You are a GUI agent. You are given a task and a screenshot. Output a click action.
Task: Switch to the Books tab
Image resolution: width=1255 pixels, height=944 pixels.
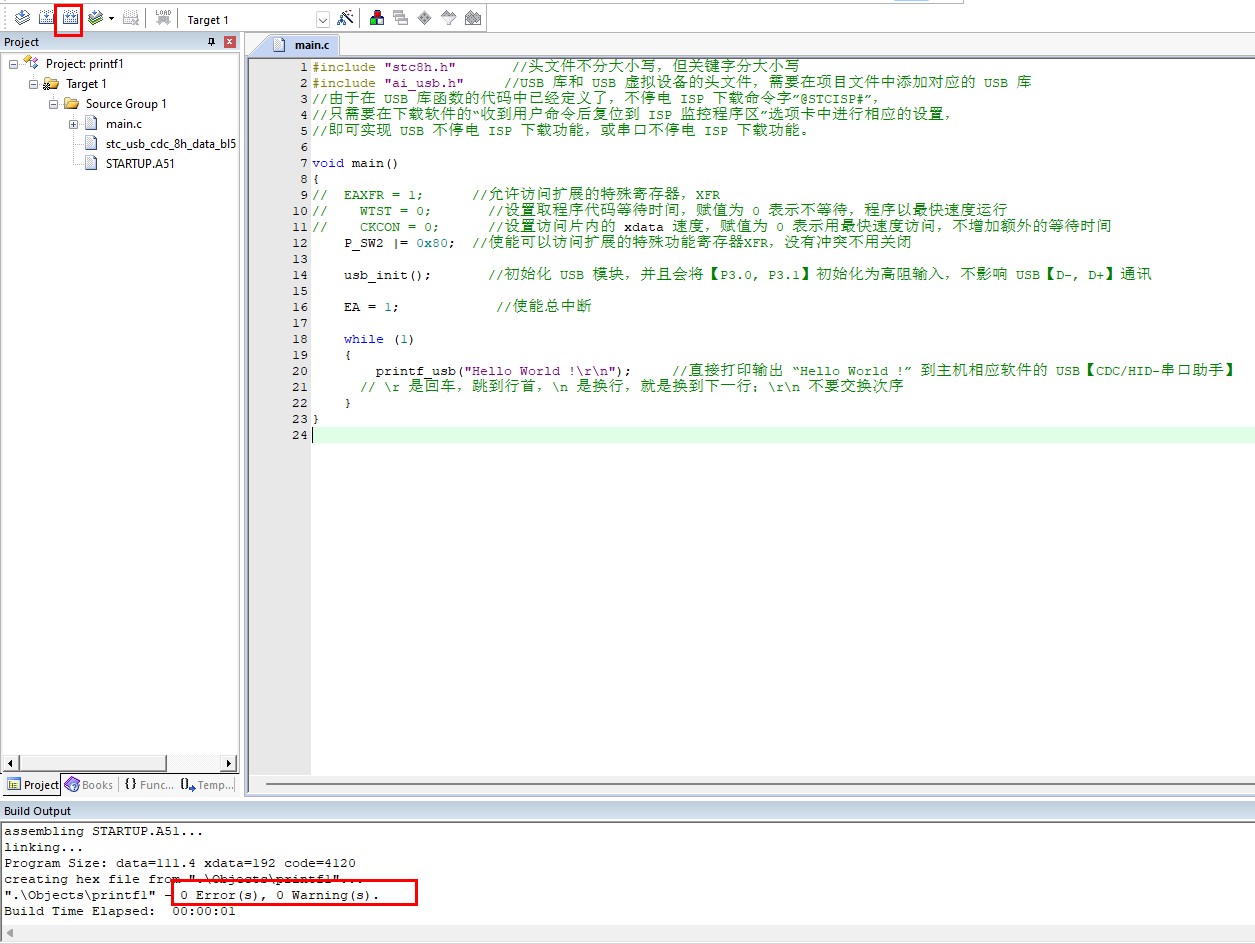89,785
